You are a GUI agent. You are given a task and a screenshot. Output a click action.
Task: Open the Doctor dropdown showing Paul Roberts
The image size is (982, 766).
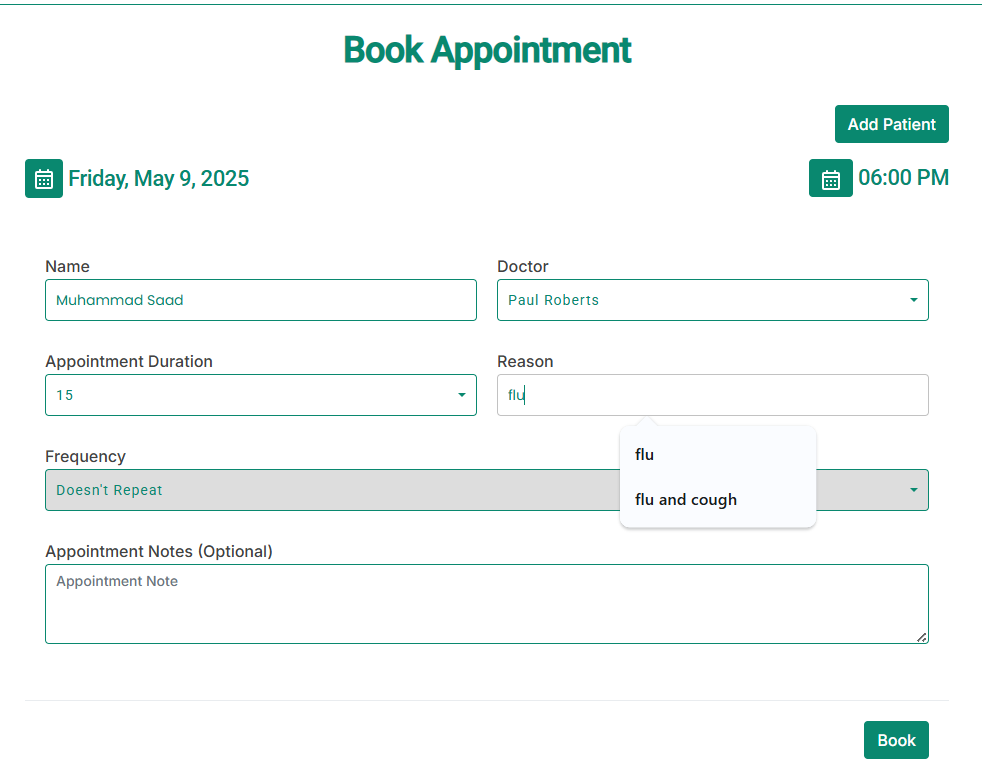(x=713, y=300)
